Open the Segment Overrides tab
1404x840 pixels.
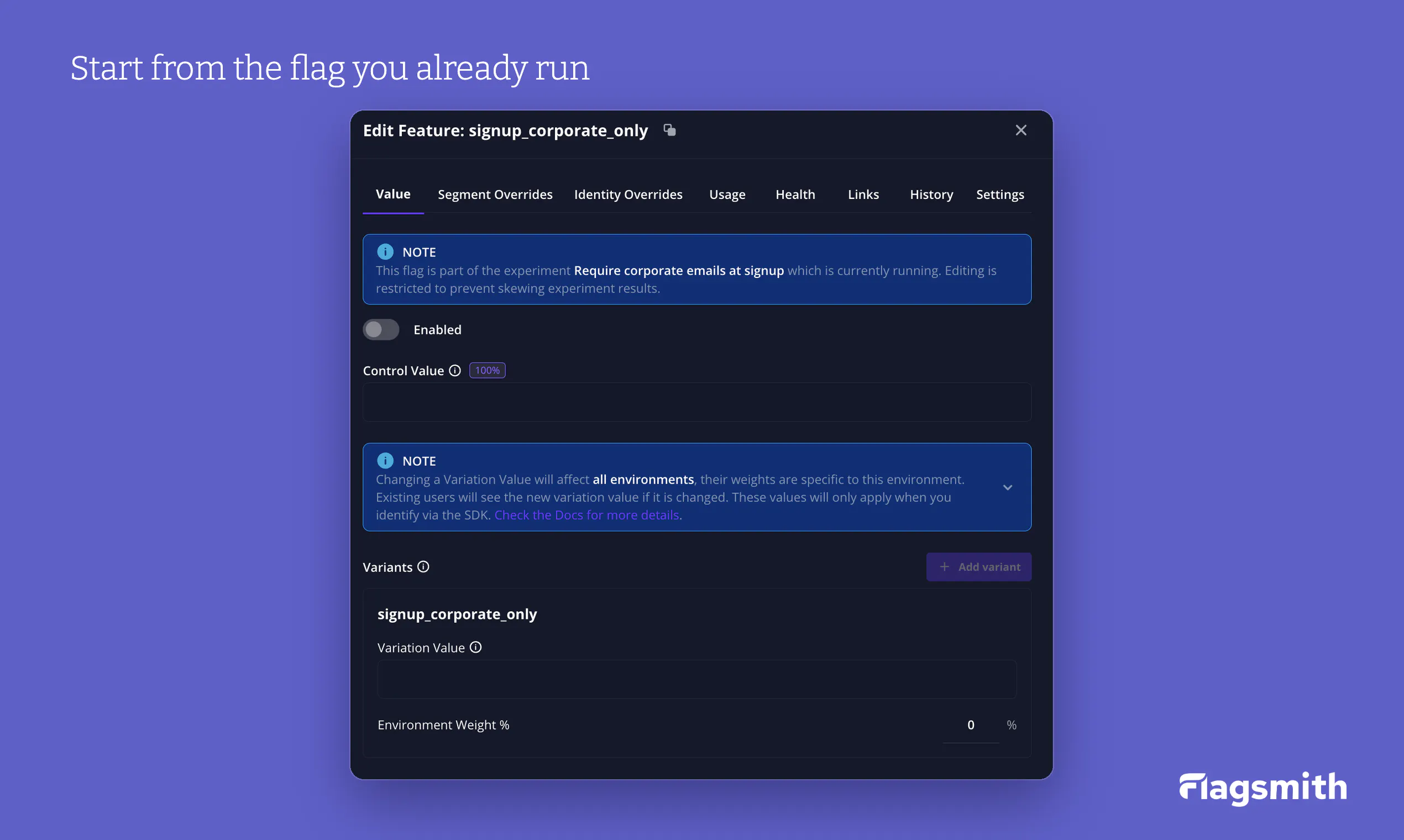point(495,194)
